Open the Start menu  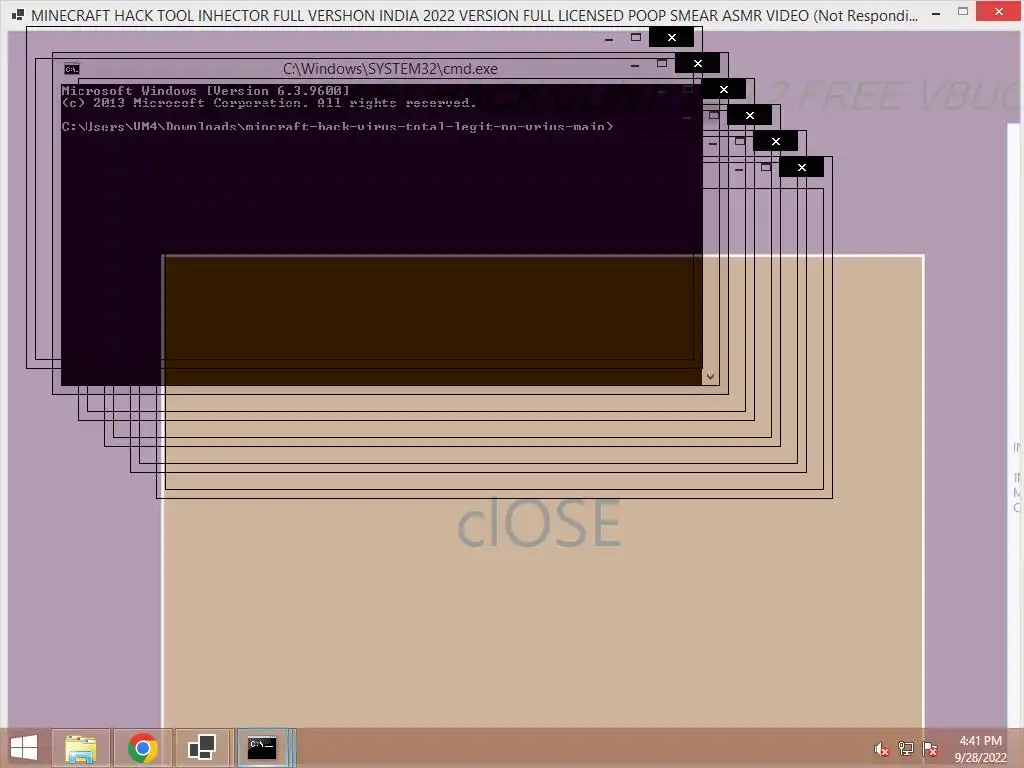click(x=24, y=748)
